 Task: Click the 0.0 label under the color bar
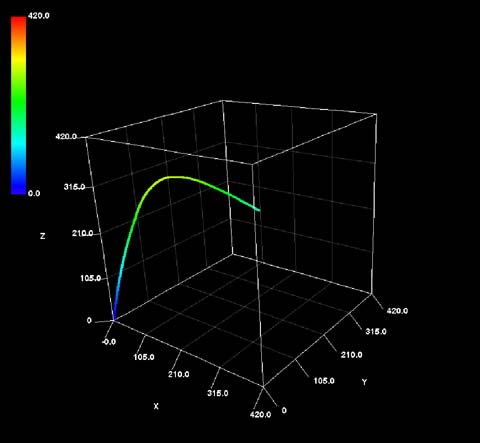(34, 193)
